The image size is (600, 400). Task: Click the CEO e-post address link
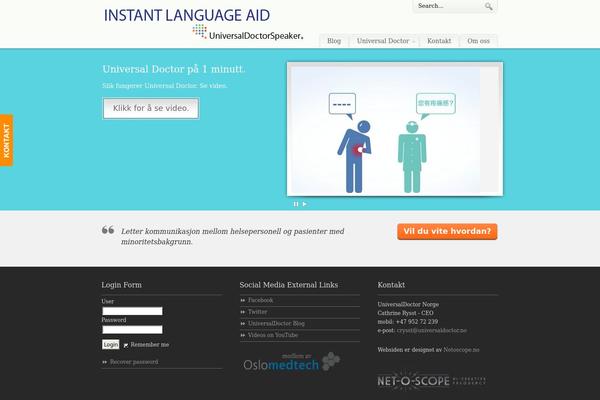(x=432, y=330)
